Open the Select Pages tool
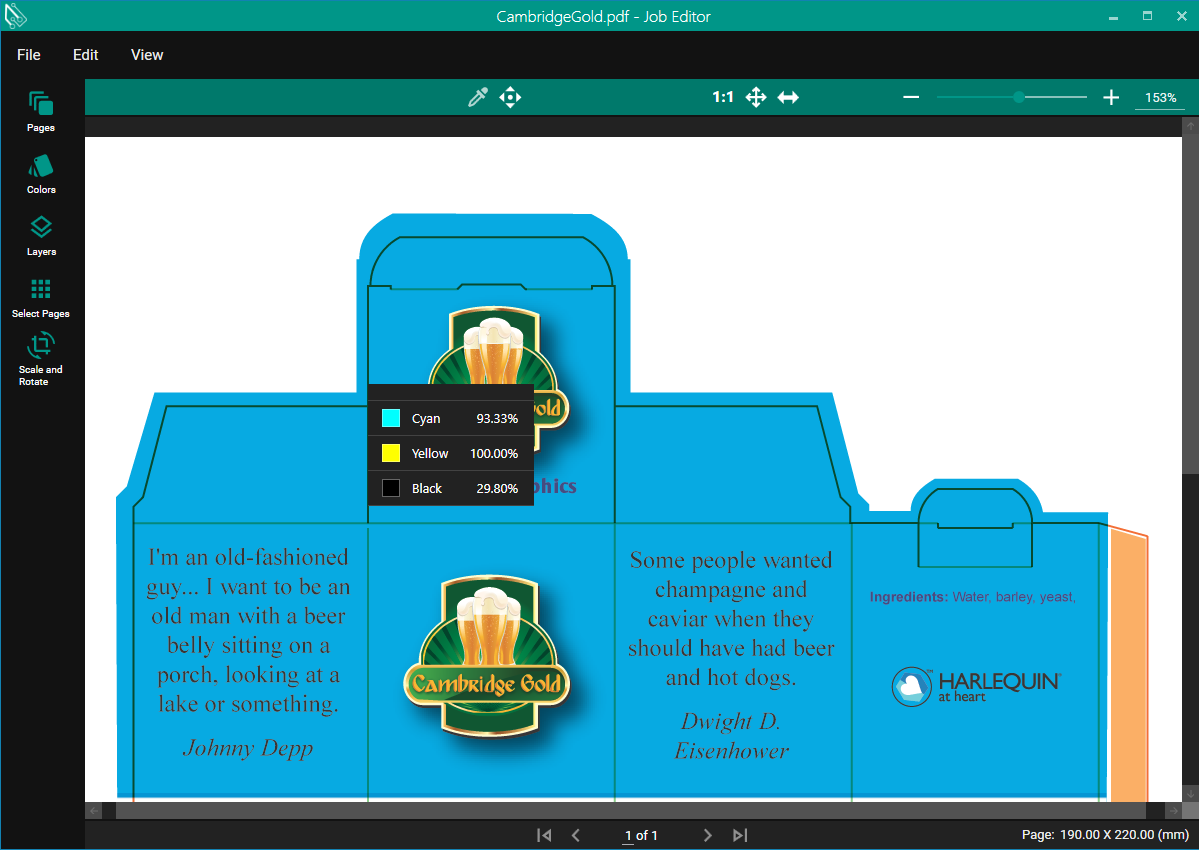The image size is (1199, 850). [x=41, y=297]
